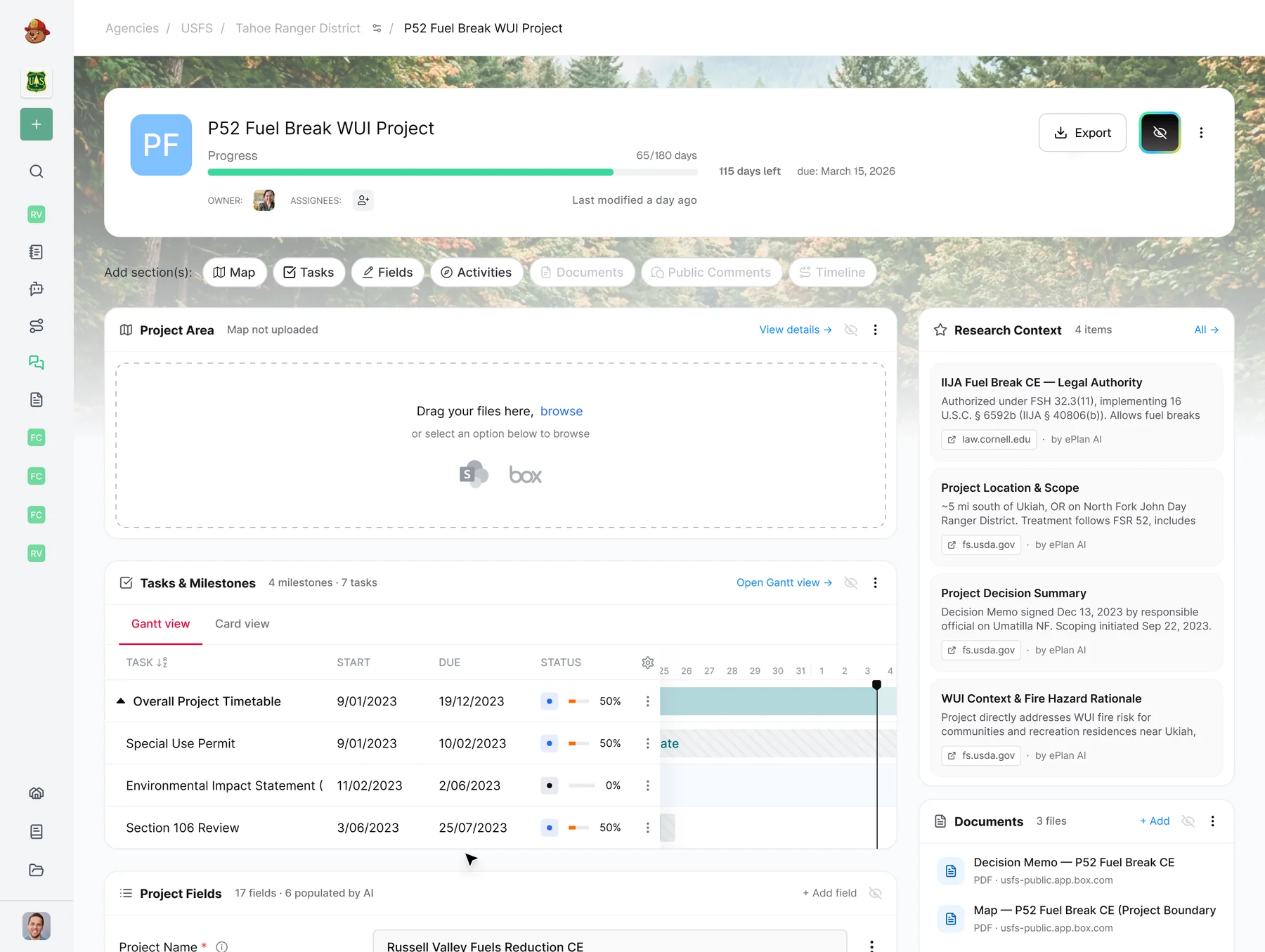
Task: Click Add field in Project Fields
Action: click(x=830, y=893)
